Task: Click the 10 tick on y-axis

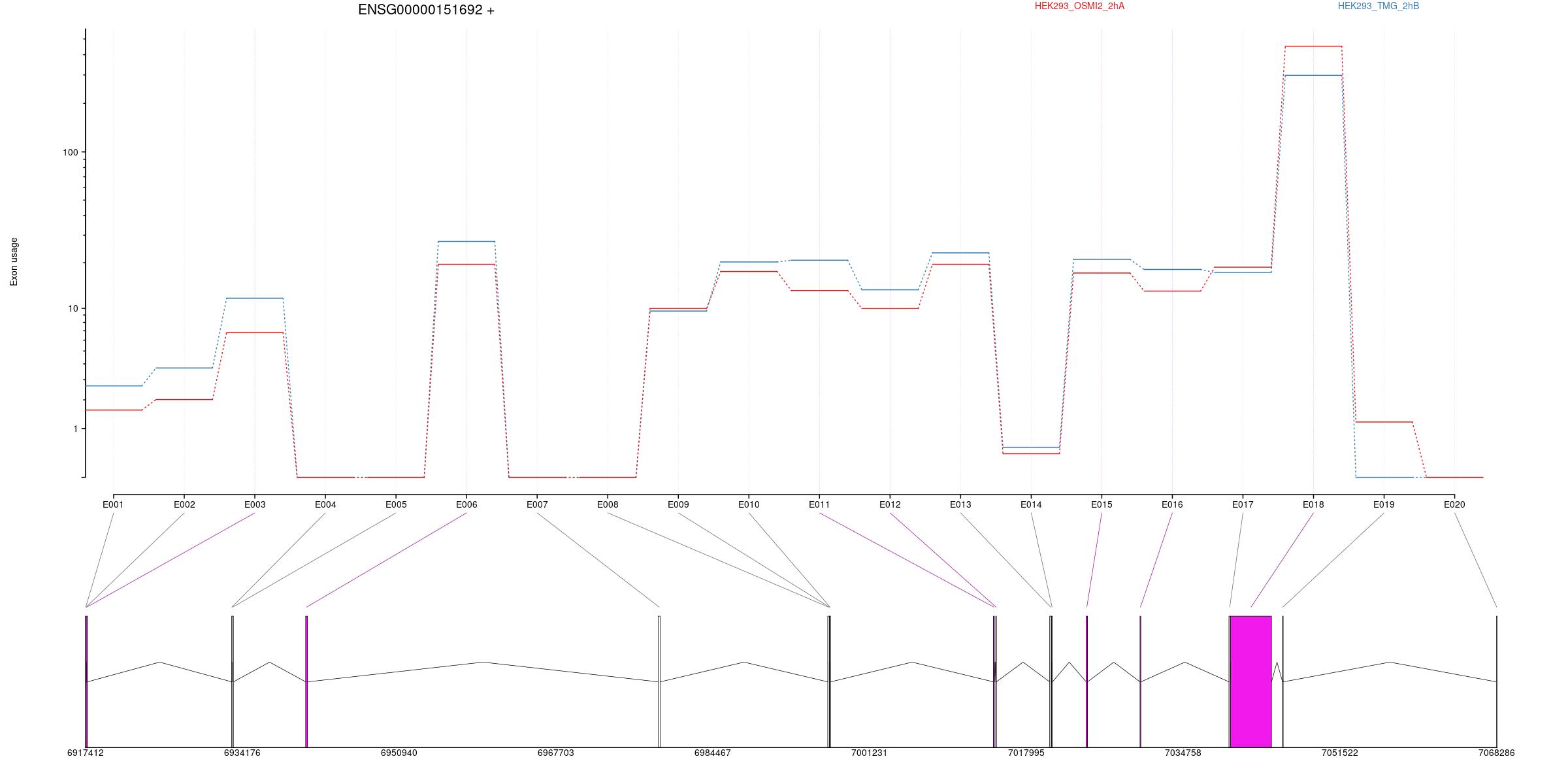Action: coord(73,308)
